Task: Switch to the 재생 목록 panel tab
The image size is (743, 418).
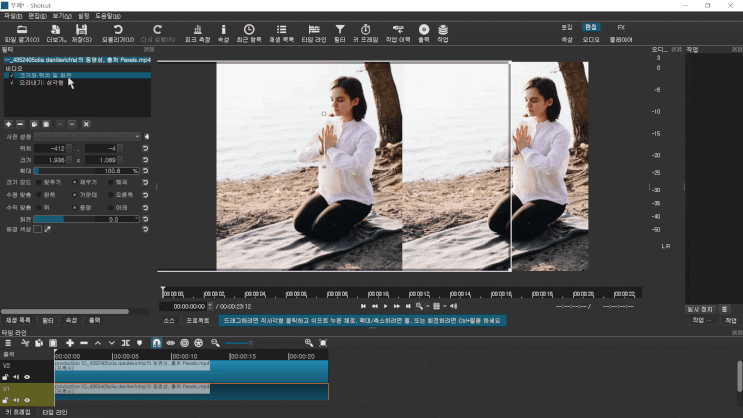Action: click(18, 321)
